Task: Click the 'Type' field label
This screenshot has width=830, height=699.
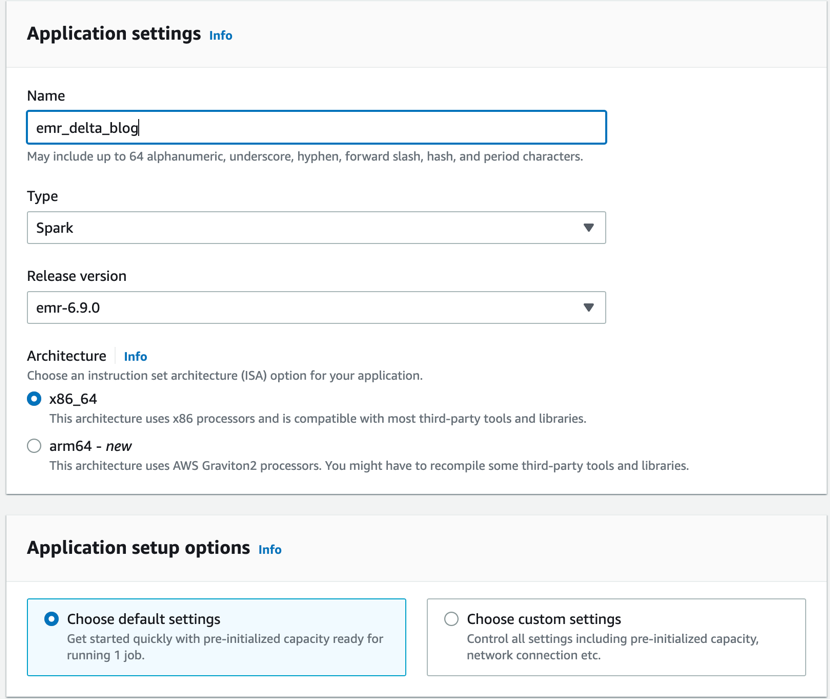Action: (43, 196)
